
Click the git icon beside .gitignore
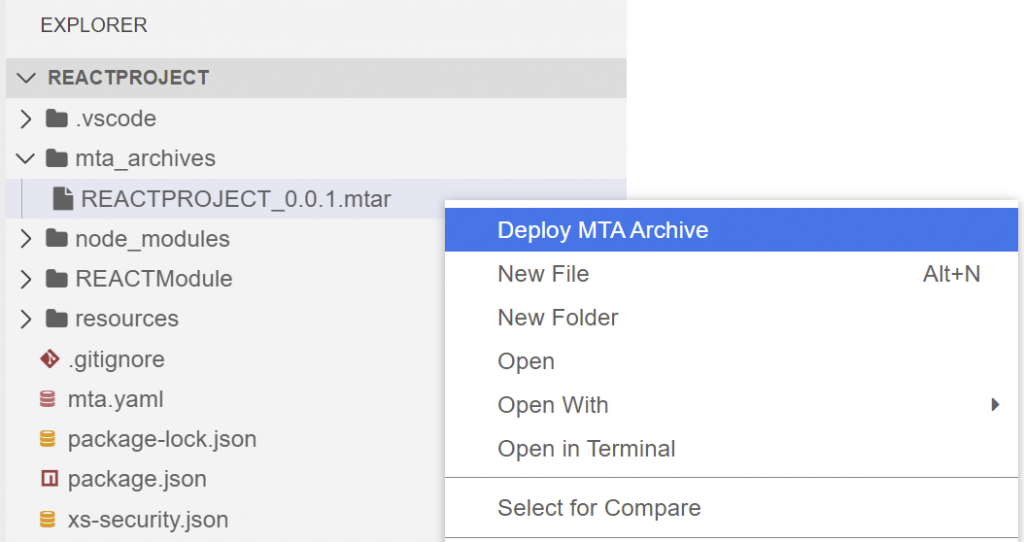click(x=50, y=359)
